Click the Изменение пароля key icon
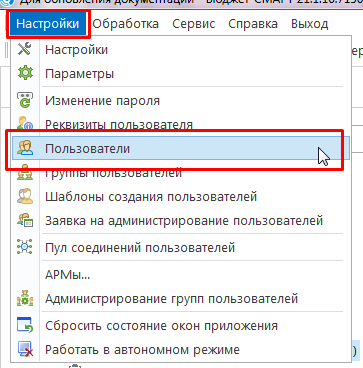Screen dimensions: 363x368 pos(25,101)
